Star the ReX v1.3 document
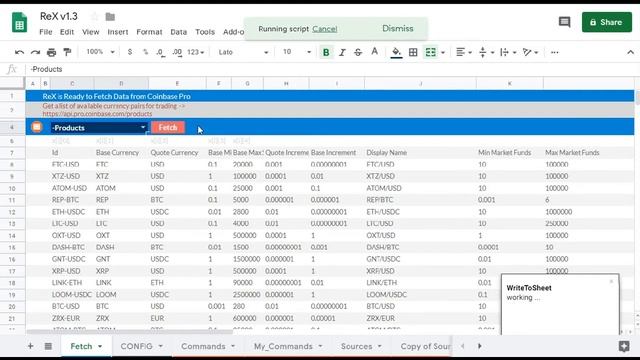The height and width of the screenshot is (360, 640). tap(95, 17)
